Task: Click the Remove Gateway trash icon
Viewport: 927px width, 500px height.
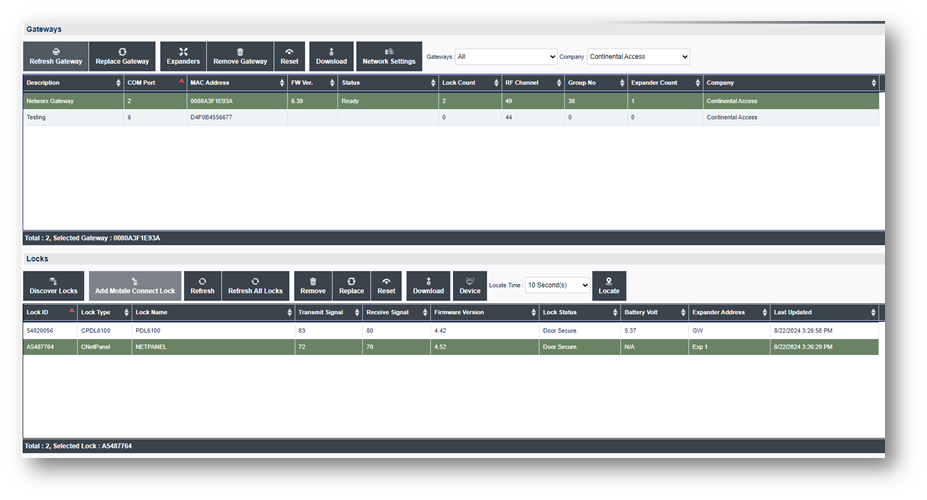Action: pyautogui.click(x=240, y=51)
